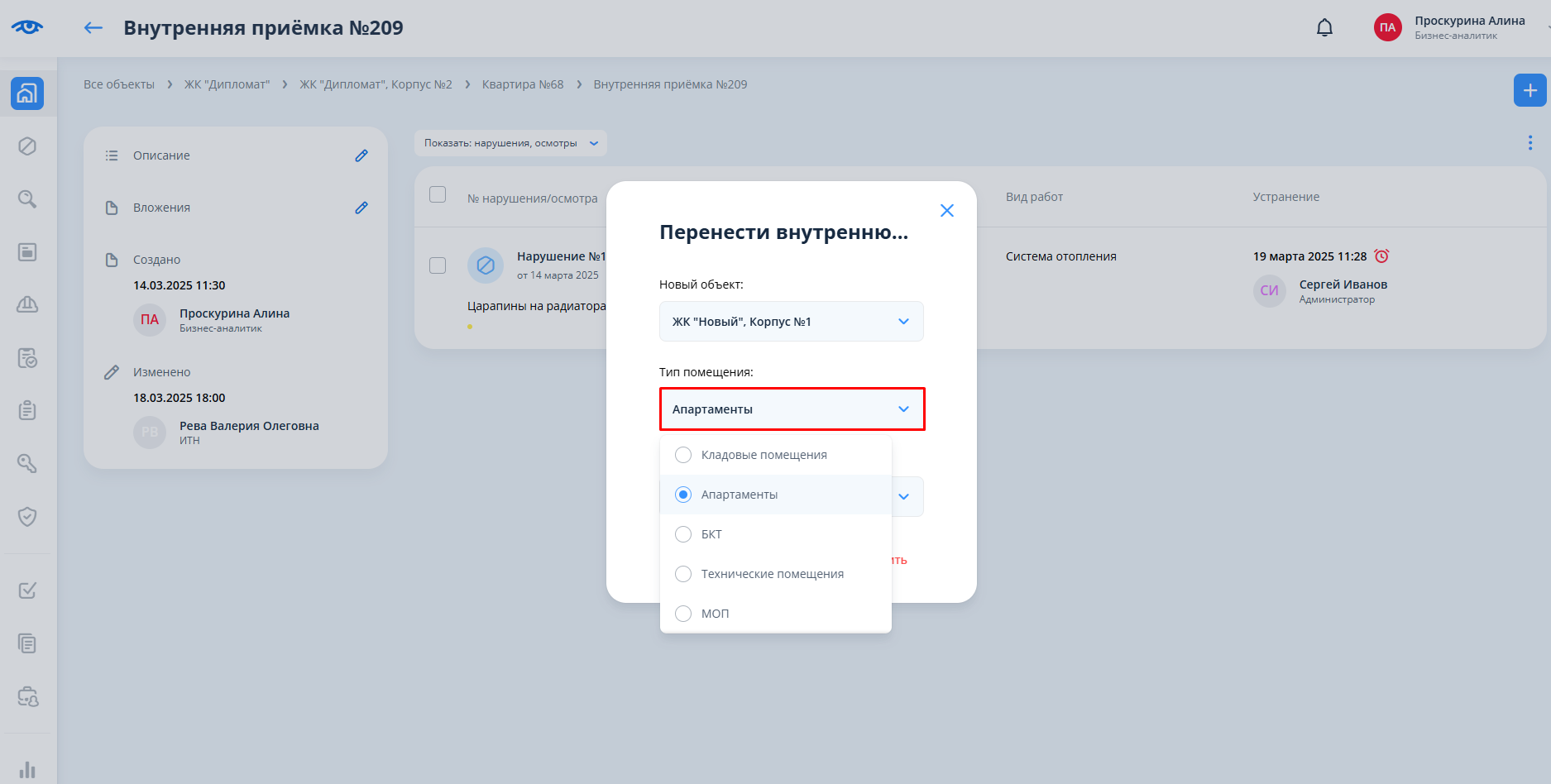The image size is (1551, 784).
Task: Edit the Вложения section with pencil icon
Action: (x=361, y=208)
